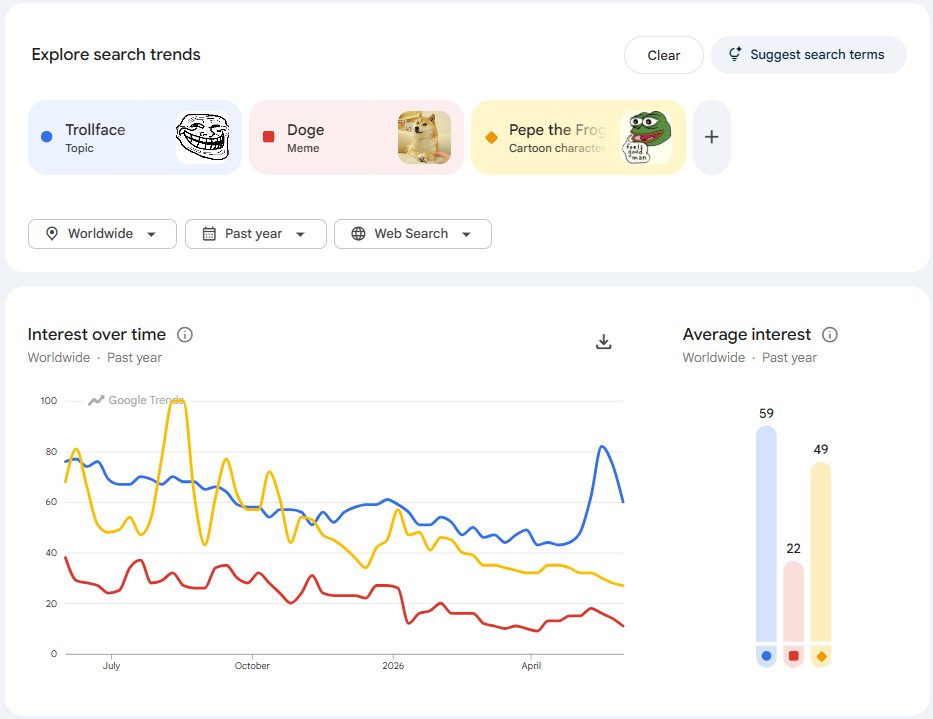Click the globe icon

click(358, 234)
